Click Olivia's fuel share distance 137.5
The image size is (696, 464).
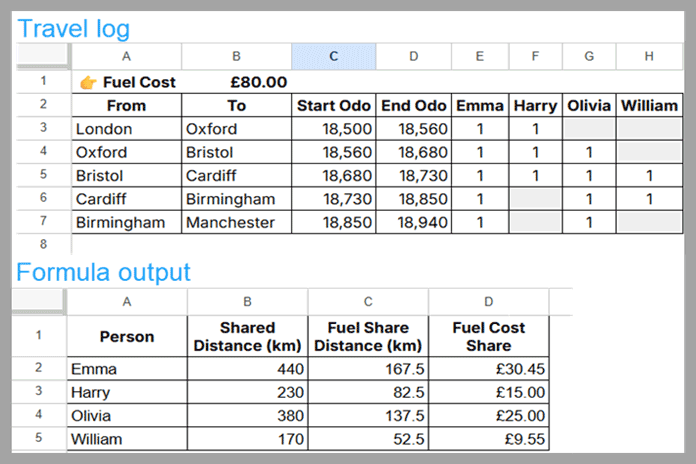coord(368,416)
